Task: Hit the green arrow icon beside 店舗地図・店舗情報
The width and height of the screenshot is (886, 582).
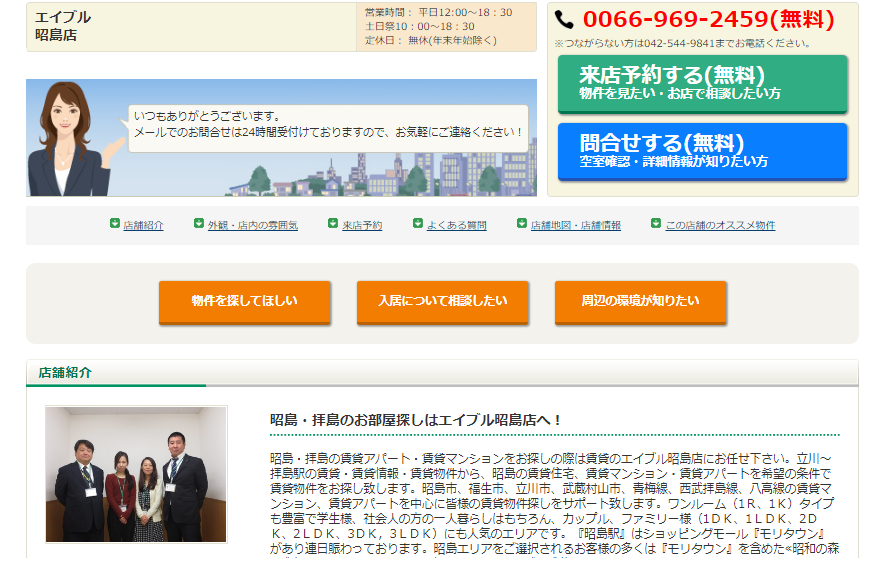Action: coord(522,224)
